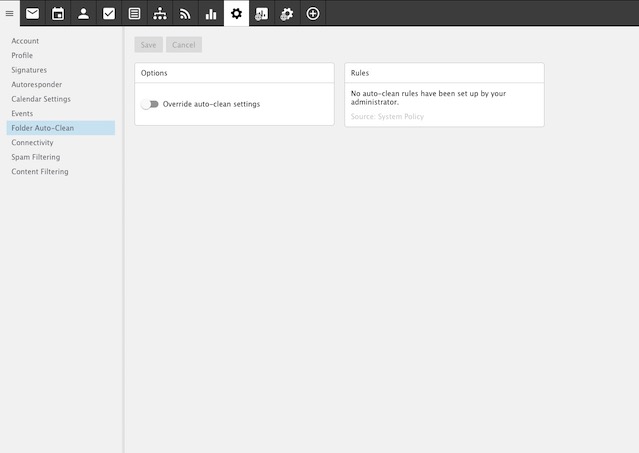The height and width of the screenshot is (453, 639).
Task: Open the RSS feeds icon
Action: coord(185,13)
